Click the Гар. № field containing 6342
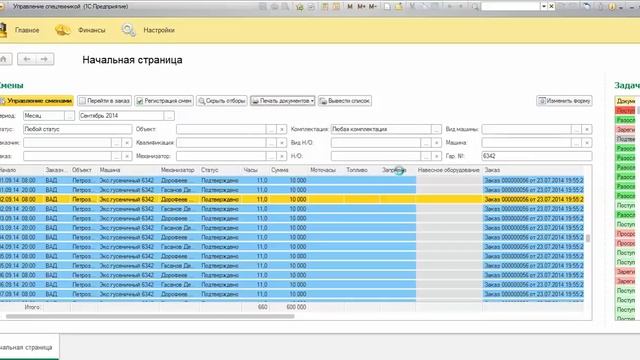 (x=536, y=156)
